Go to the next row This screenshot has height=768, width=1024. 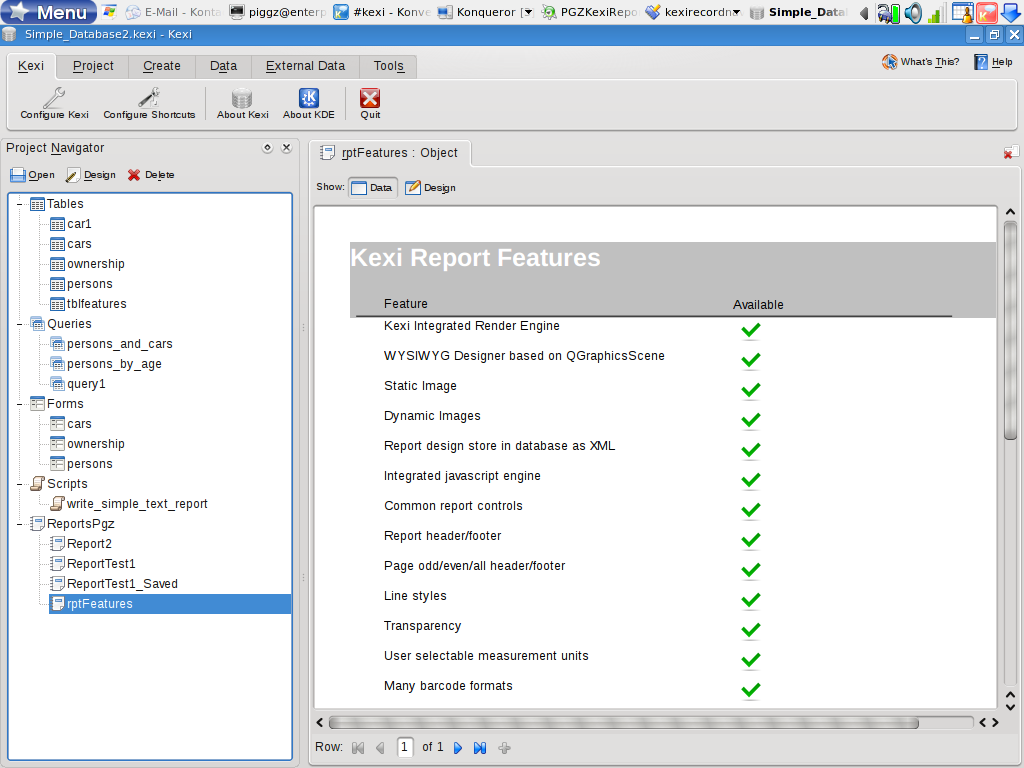(458, 748)
